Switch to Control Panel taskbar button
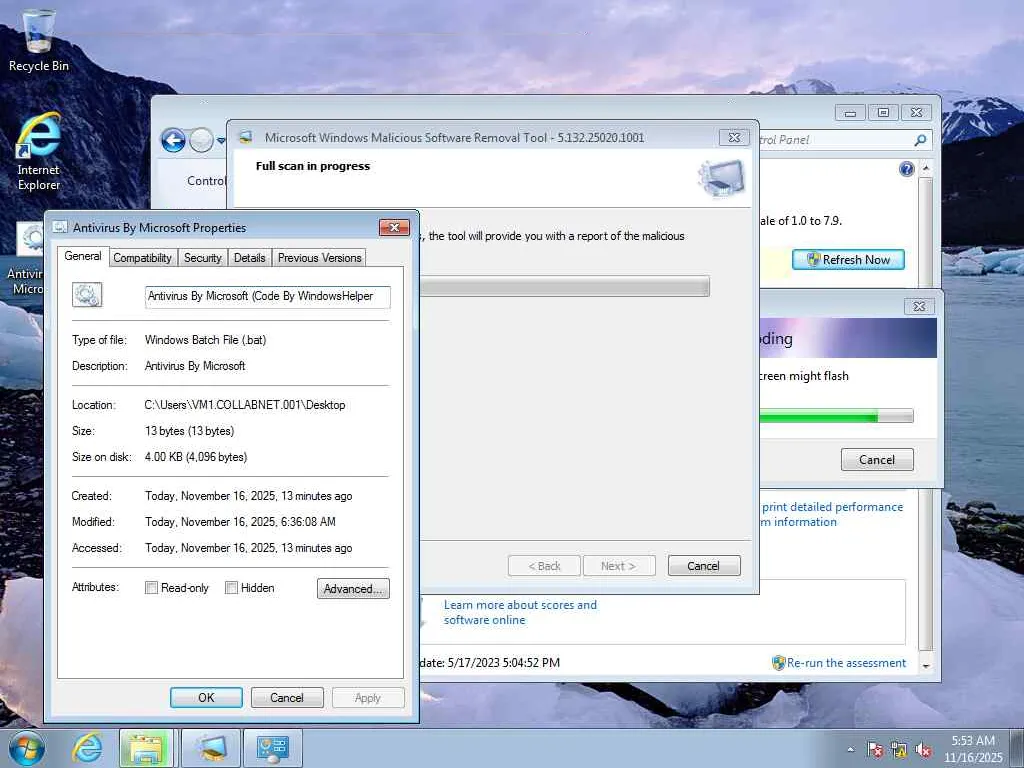Image resolution: width=1024 pixels, height=768 pixels. pos(272,748)
